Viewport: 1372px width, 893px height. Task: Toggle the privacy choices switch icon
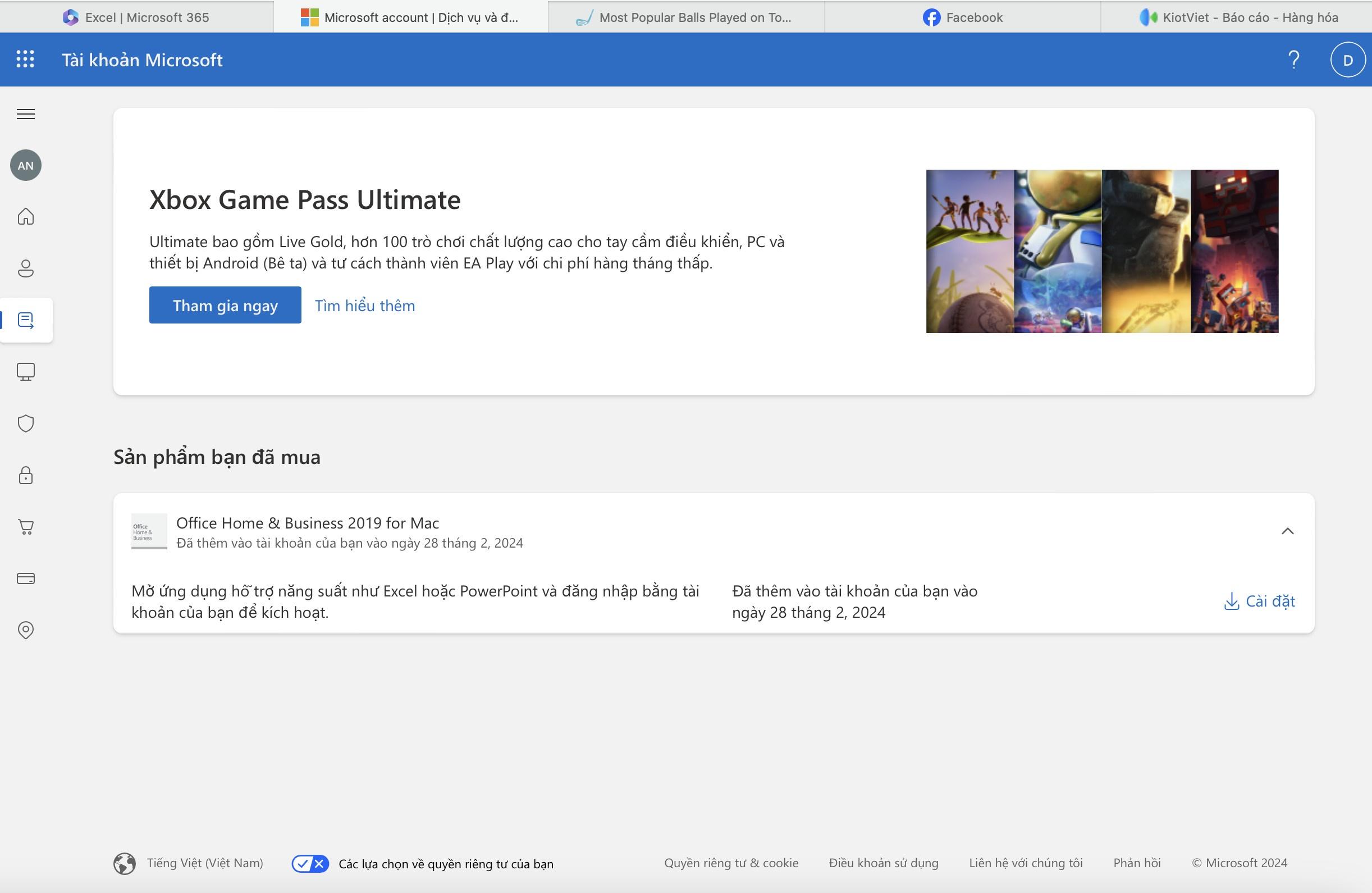(310, 864)
